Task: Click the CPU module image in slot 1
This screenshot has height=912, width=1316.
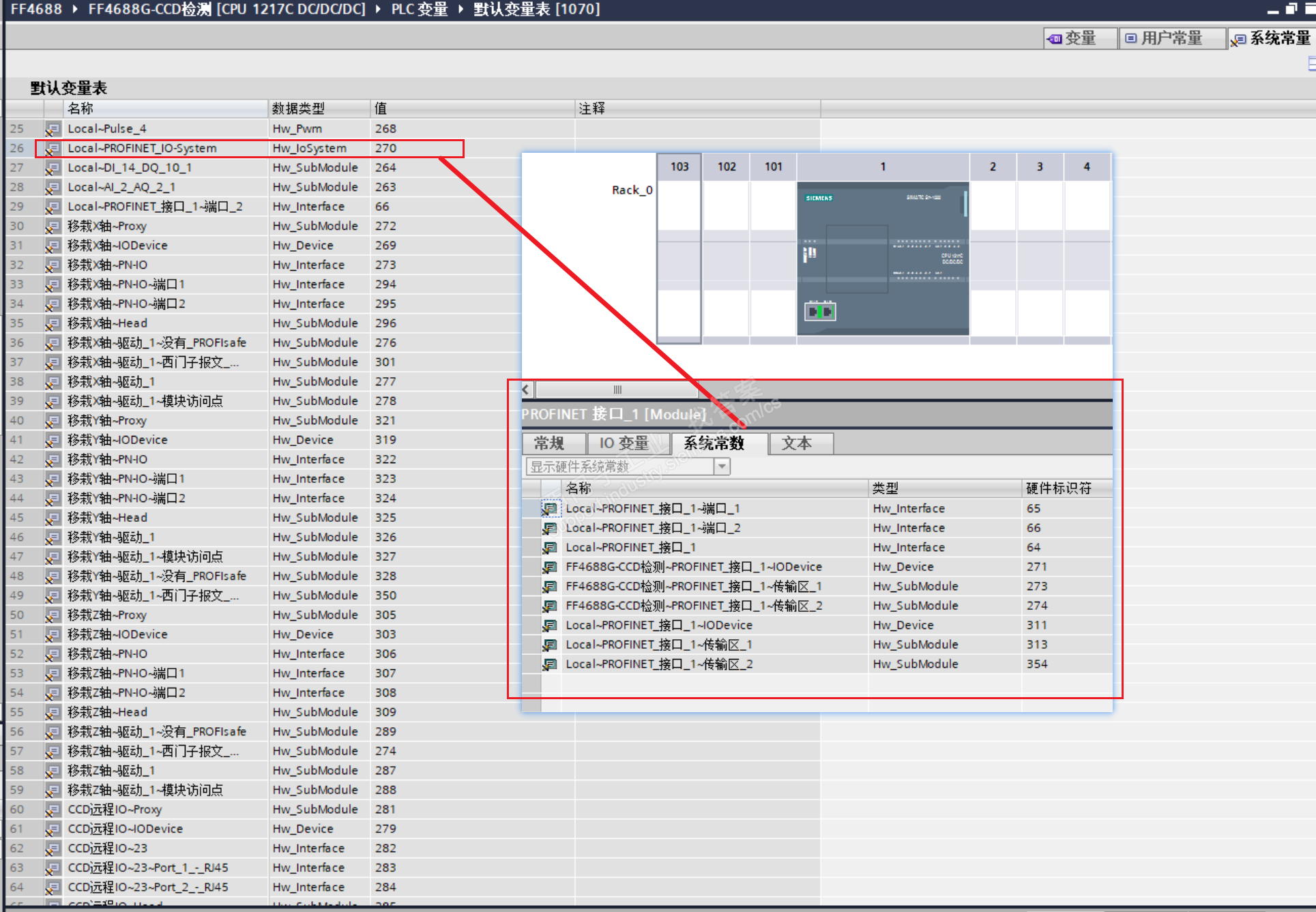Action: 883,259
